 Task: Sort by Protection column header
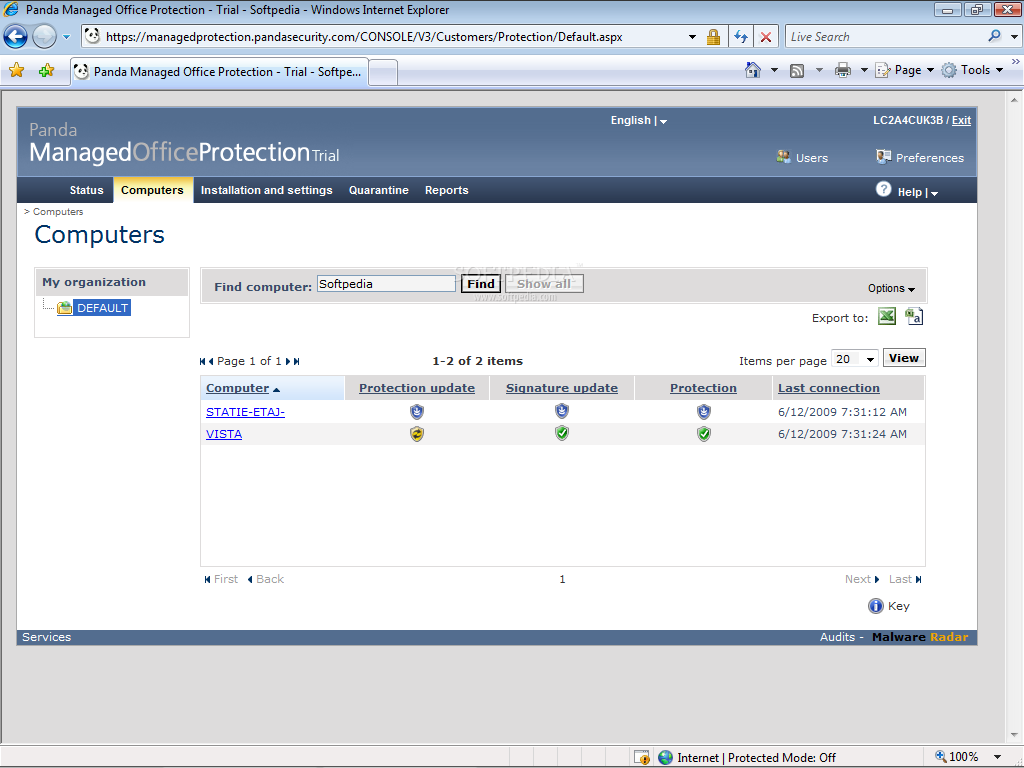(703, 388)
